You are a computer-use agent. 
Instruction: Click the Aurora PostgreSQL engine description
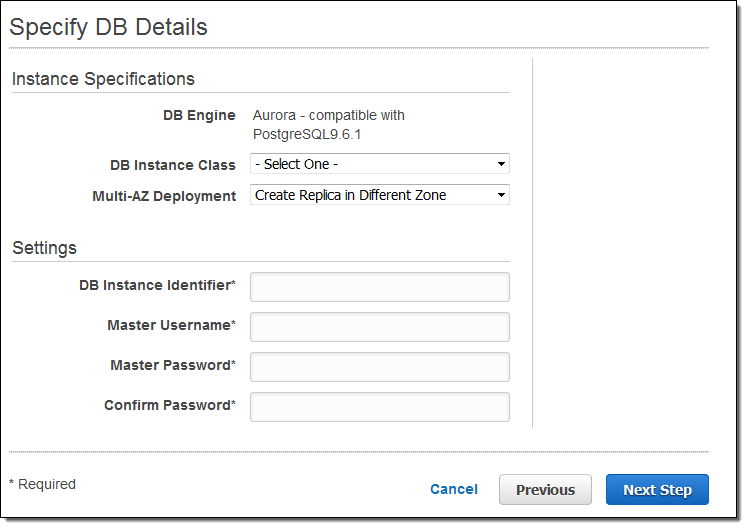click(x=328, y=124)
